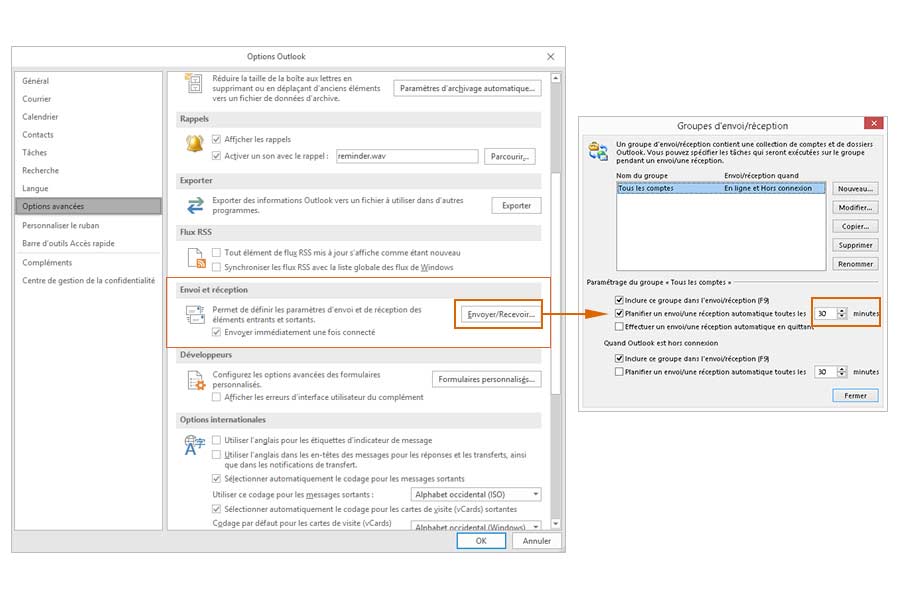
Task: Click the reminder.wav sound field
Action: pos(407,156)
